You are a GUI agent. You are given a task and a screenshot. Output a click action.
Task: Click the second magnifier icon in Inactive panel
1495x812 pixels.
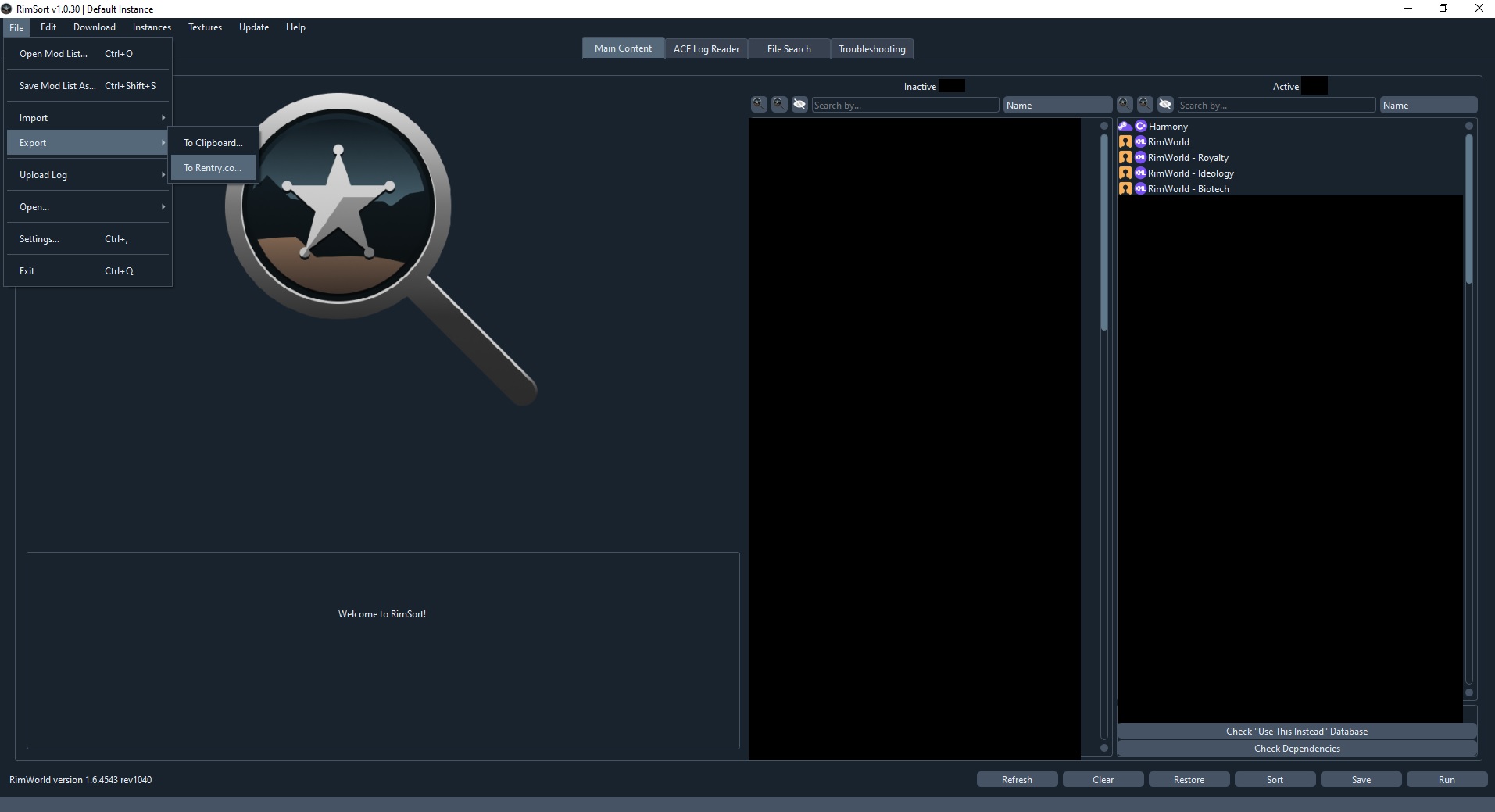click(x=779, y=105)
